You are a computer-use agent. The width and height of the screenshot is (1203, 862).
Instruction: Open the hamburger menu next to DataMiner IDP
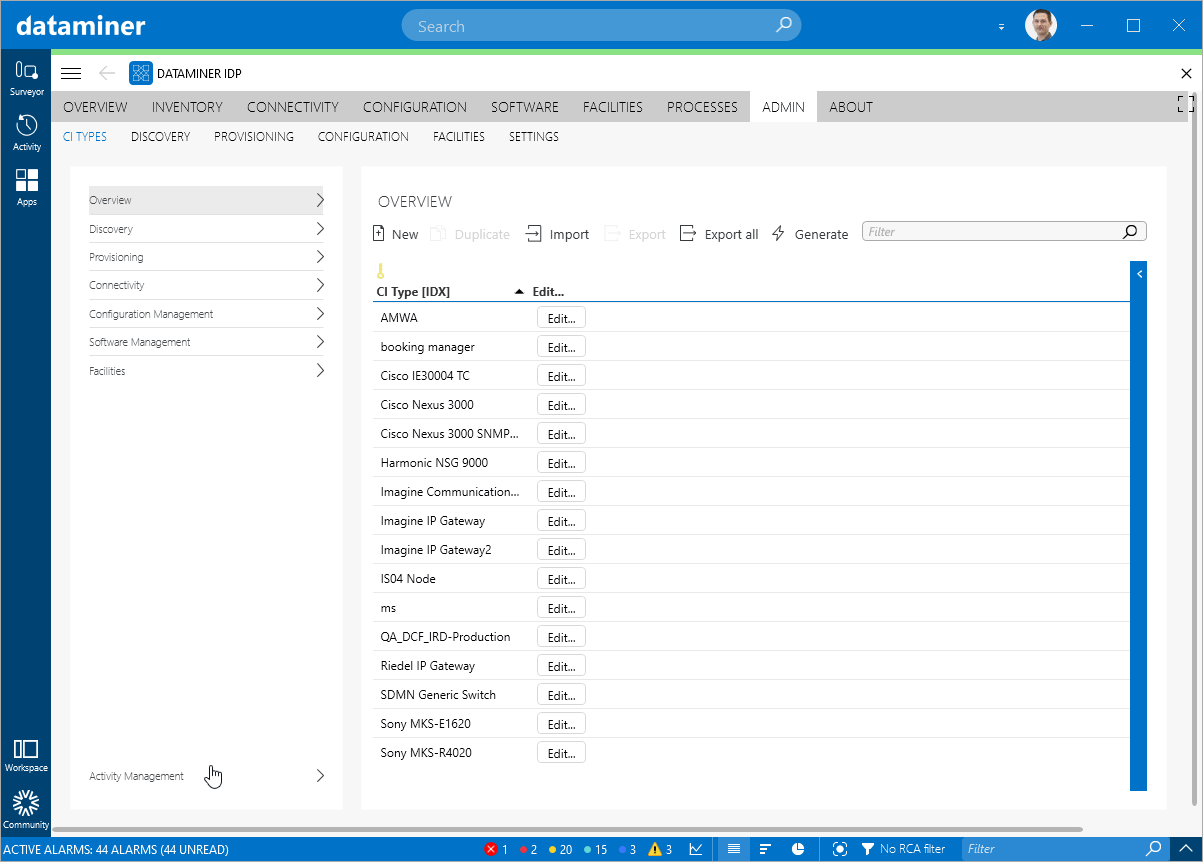(x=71, y=73)
